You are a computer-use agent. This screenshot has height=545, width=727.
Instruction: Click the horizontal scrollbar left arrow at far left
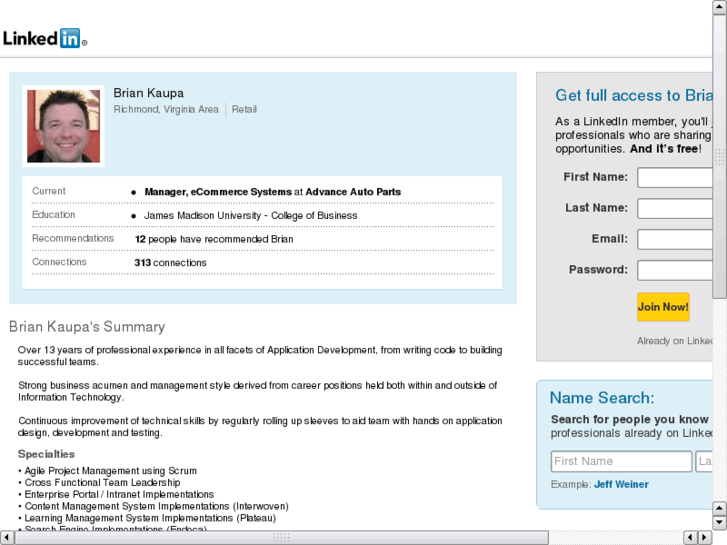coord(7,538)
